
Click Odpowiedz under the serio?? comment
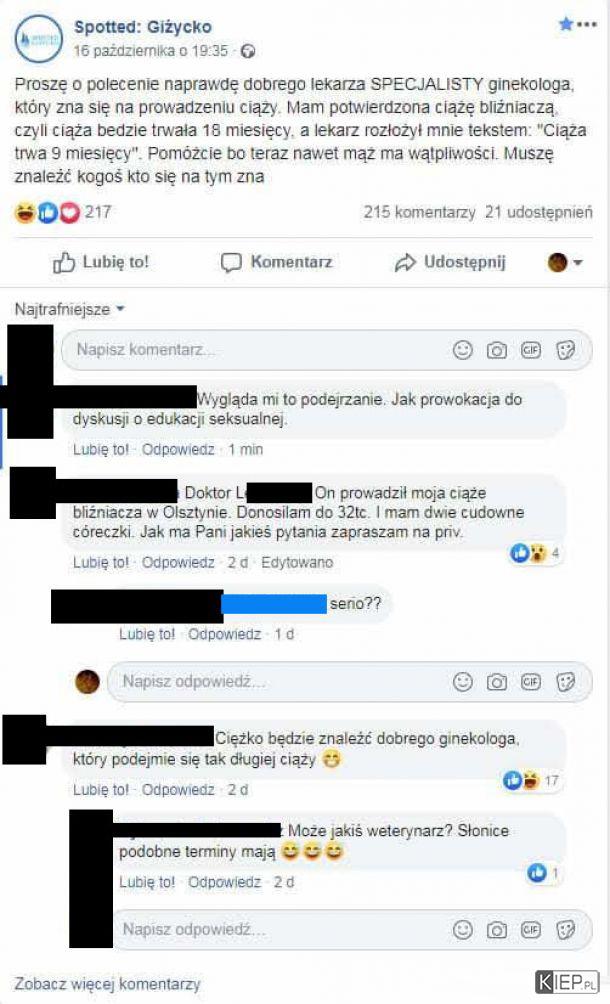pyautogui.click(x=224, y=634)
